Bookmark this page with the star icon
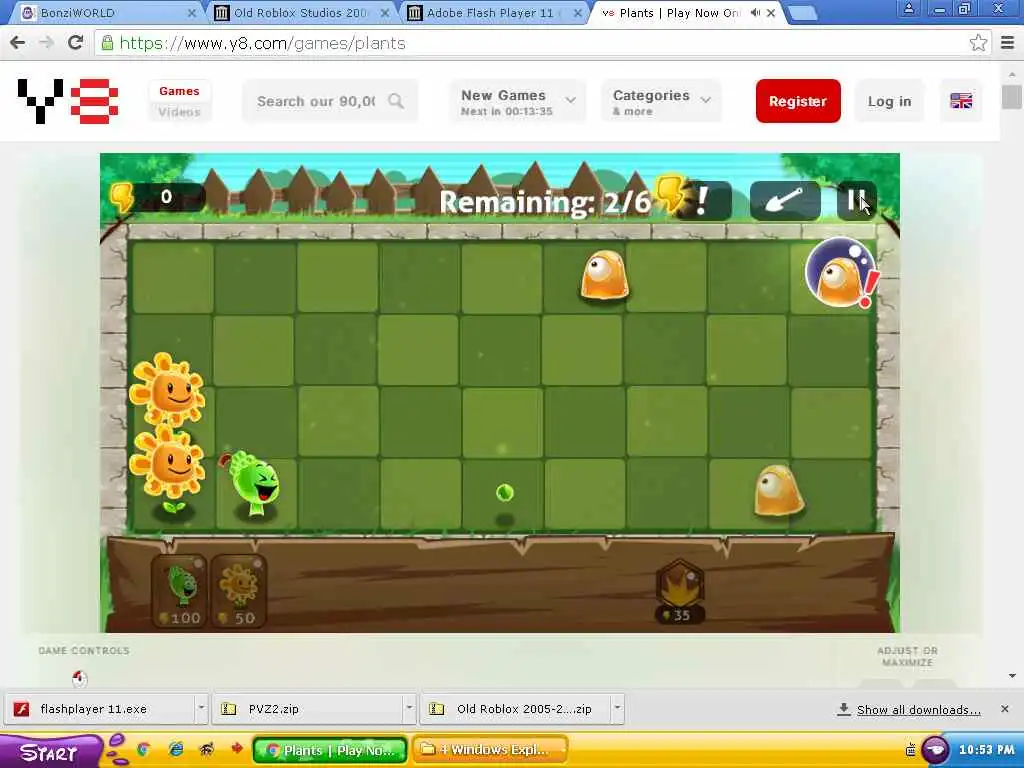The width and height of the screenshot is (1024, 768). coord(978,43)
